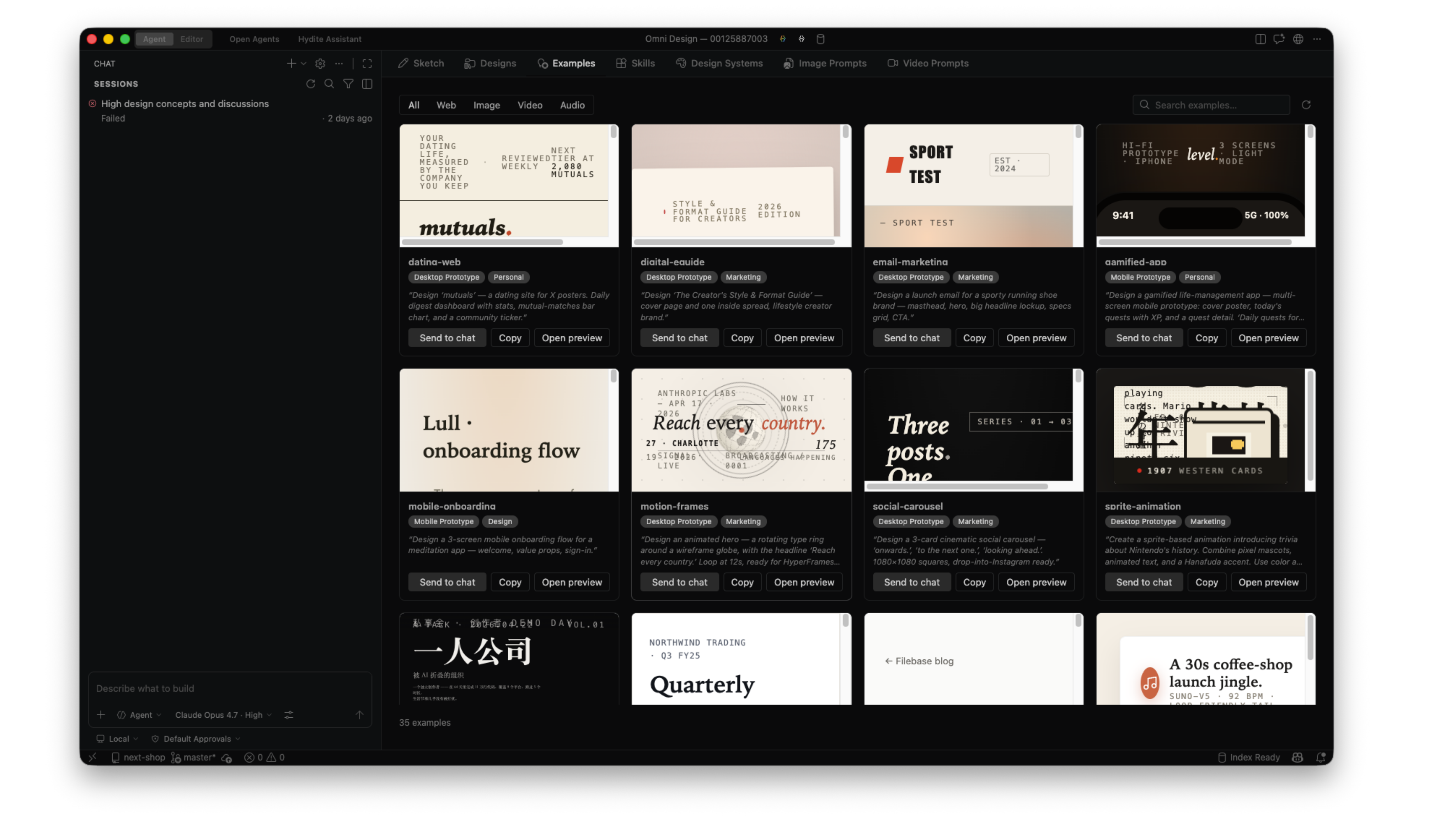Click the Index Ready status indicator

(x=1248, y=758)
